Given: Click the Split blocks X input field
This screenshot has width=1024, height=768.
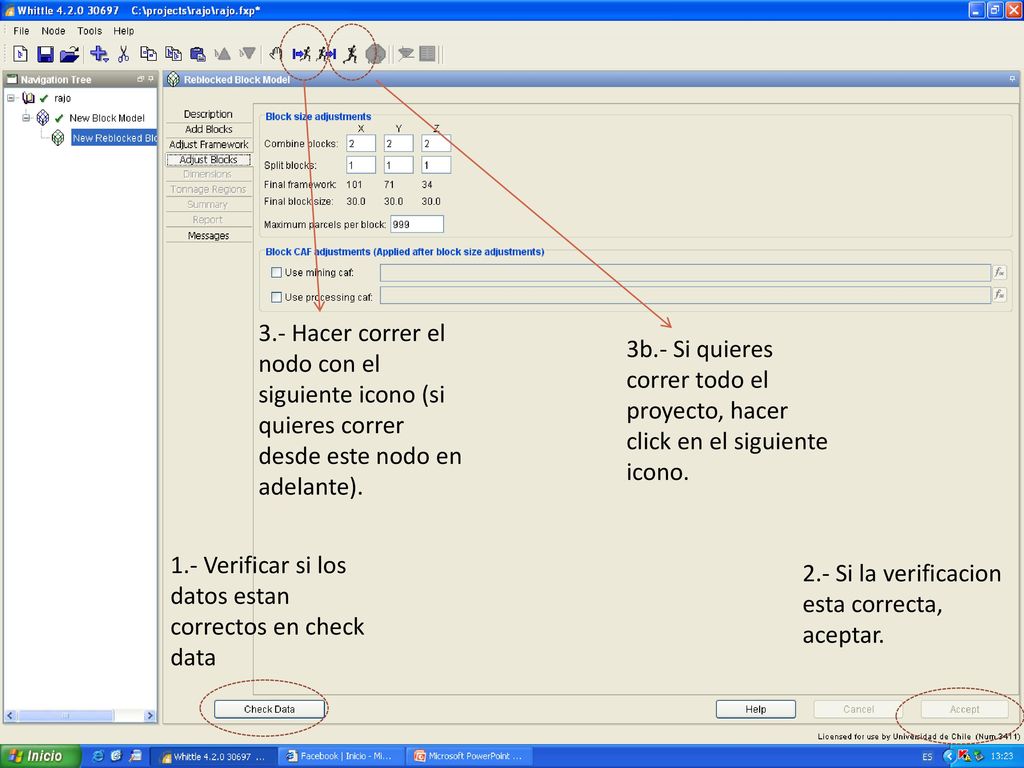Looking at the screenshot, I should click(361, 165).
